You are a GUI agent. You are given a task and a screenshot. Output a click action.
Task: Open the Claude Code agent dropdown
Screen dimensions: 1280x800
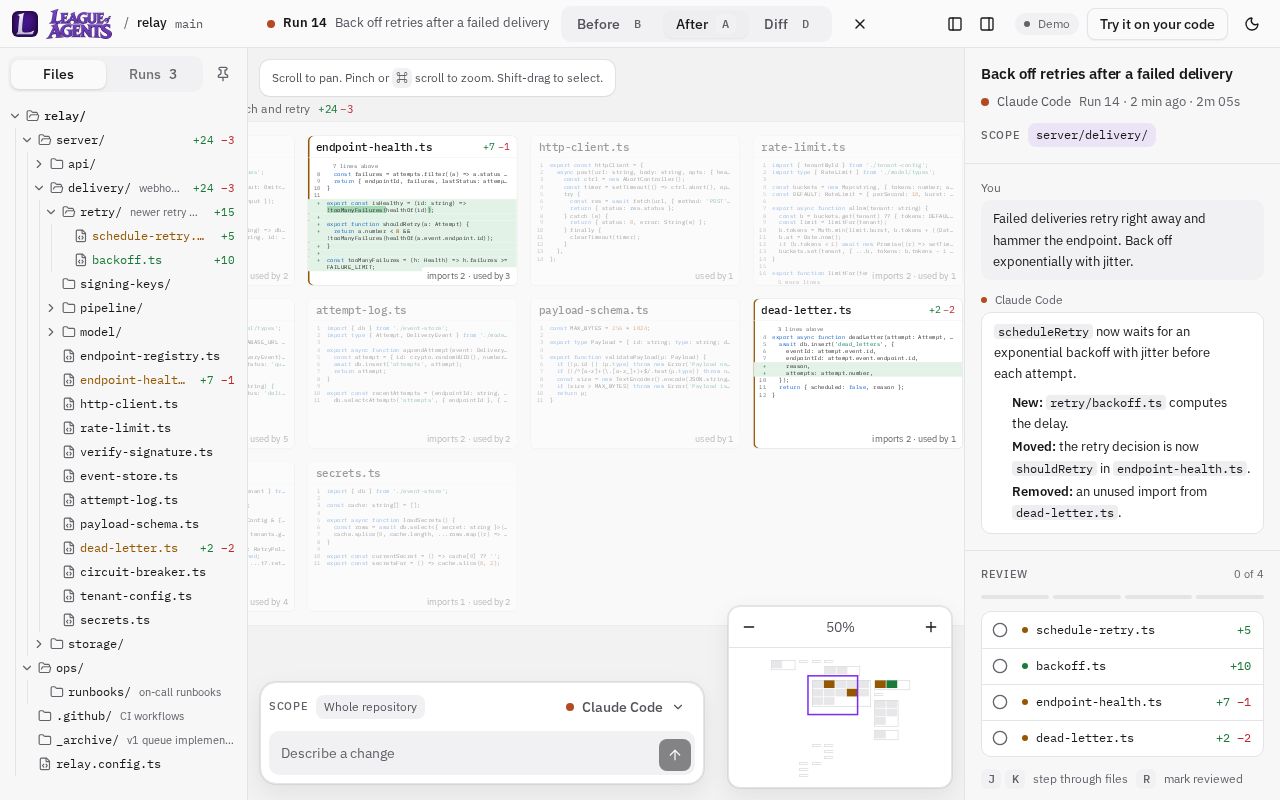coord(624,707)
